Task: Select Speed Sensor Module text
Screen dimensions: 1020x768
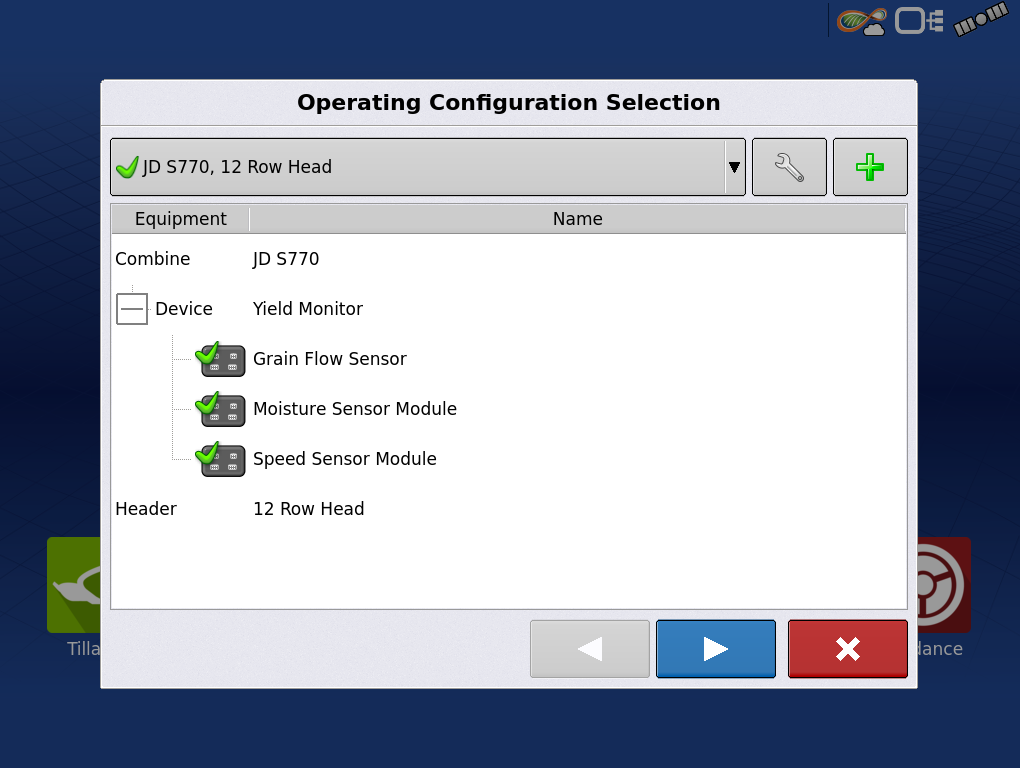Action: (345, 459)
